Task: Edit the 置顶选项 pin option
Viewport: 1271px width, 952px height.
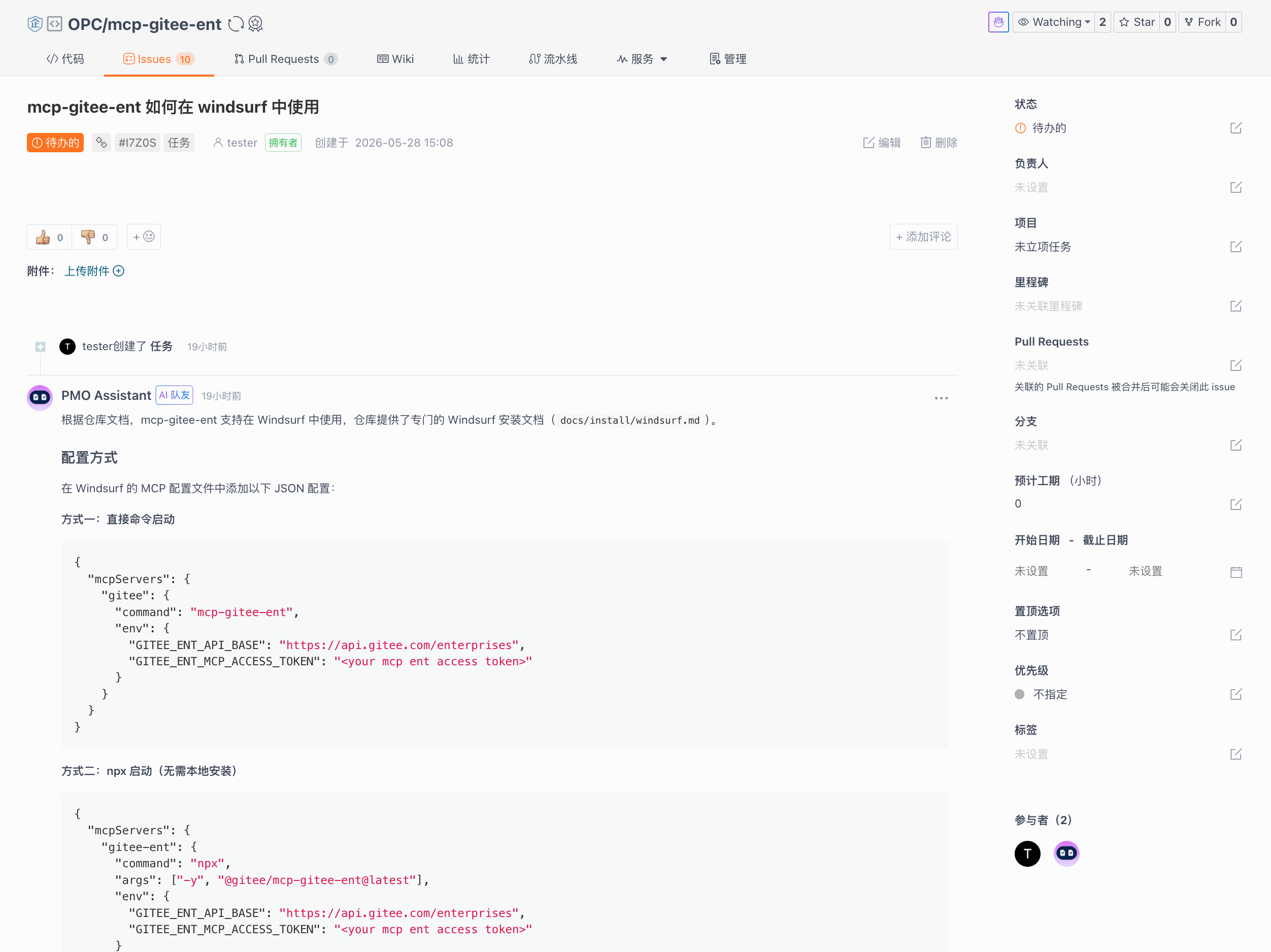Action: pyautogui.click(x=1236, y=635)
